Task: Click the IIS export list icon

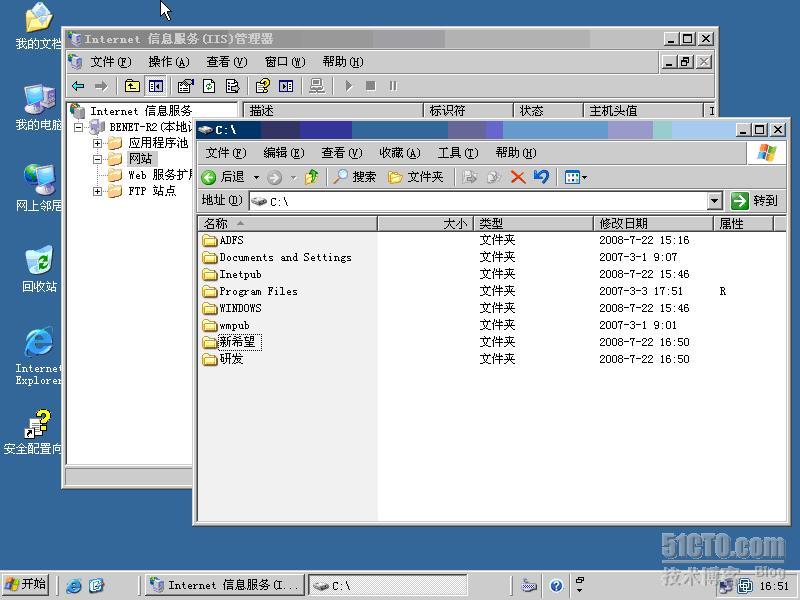Action: pyautogui.click(x=232, y=86)
